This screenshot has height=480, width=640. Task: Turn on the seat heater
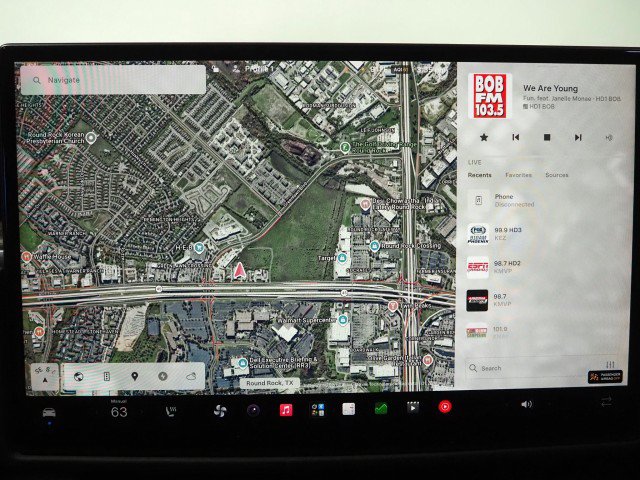(x=171, y=411)
